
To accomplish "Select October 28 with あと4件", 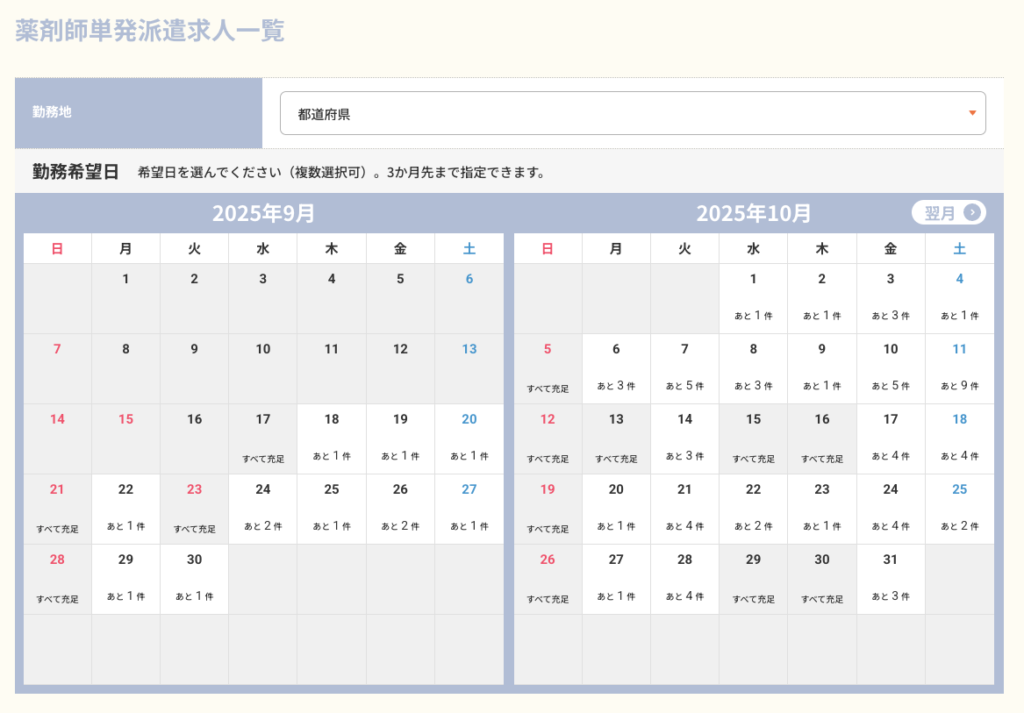I will click(x=684, y=579).
